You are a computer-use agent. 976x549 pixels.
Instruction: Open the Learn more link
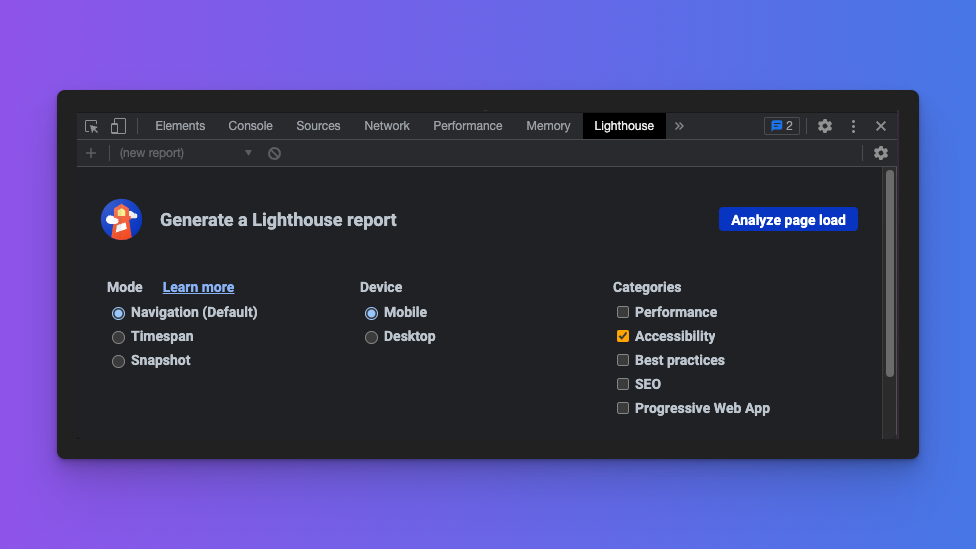click(x=198, y=287)
